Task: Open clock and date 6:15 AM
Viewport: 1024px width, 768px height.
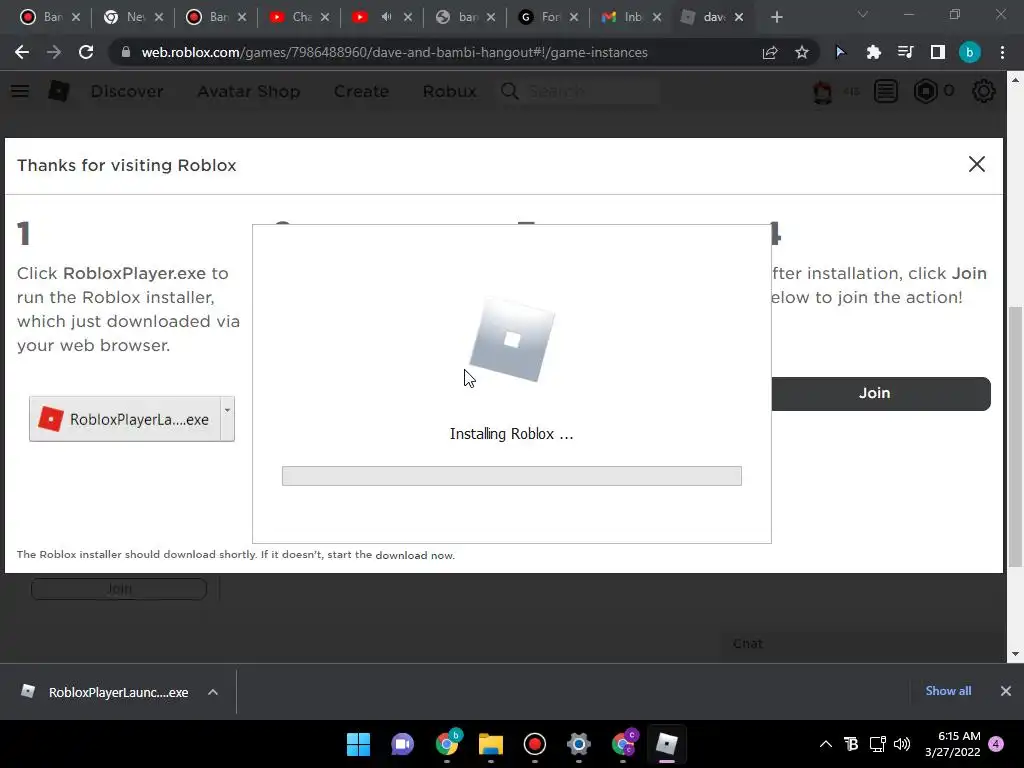Action: [x=953, y=744]
